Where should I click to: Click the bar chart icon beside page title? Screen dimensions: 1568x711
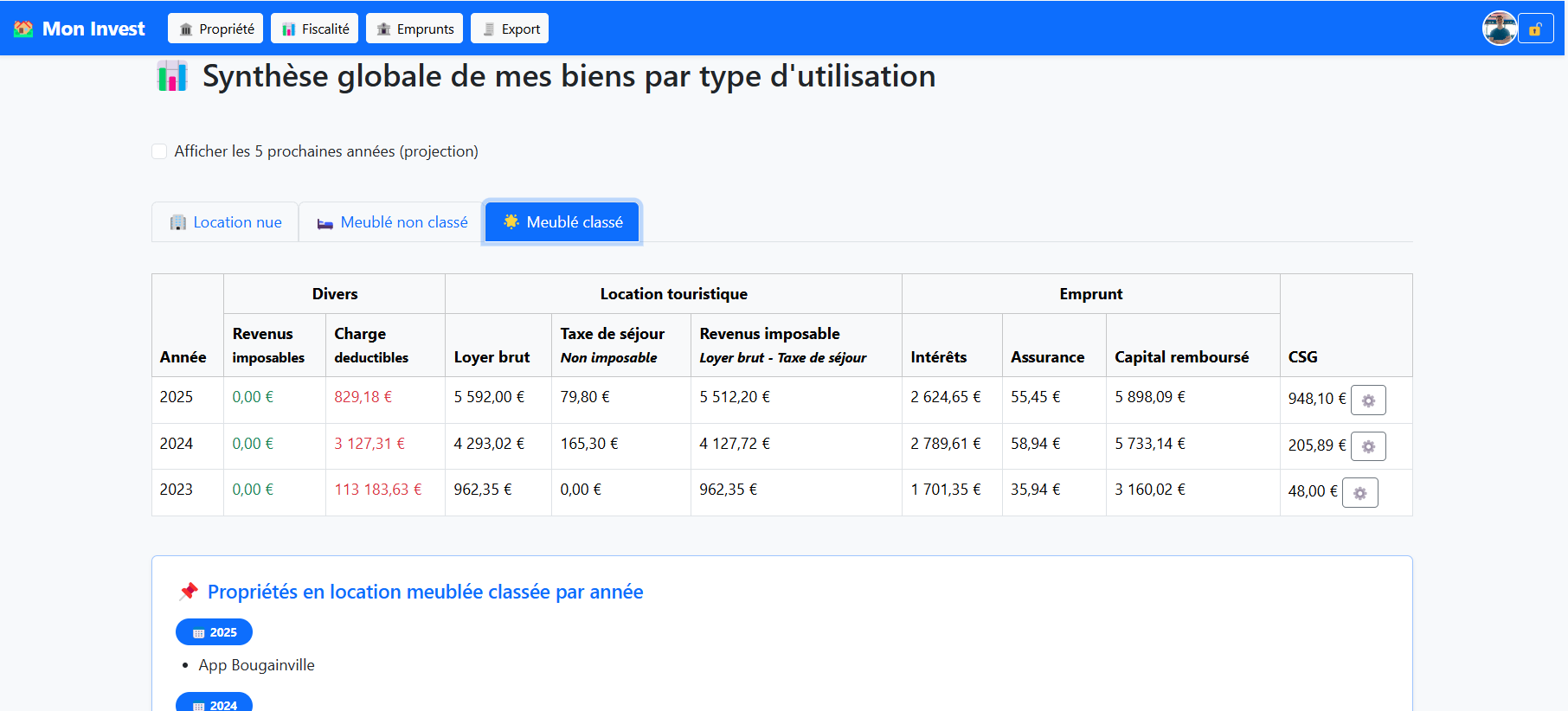coord(172,76)
